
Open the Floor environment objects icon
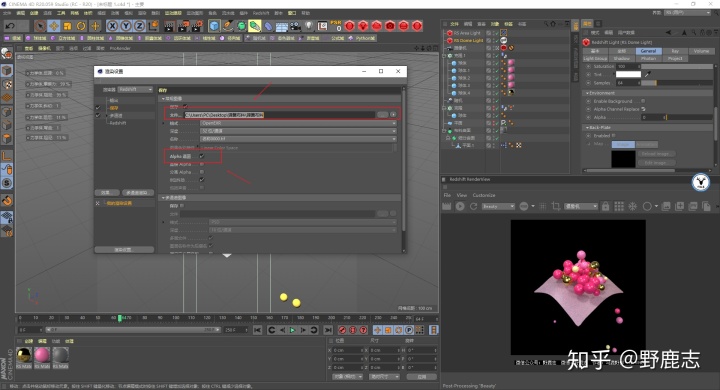(x=281, y=26)
